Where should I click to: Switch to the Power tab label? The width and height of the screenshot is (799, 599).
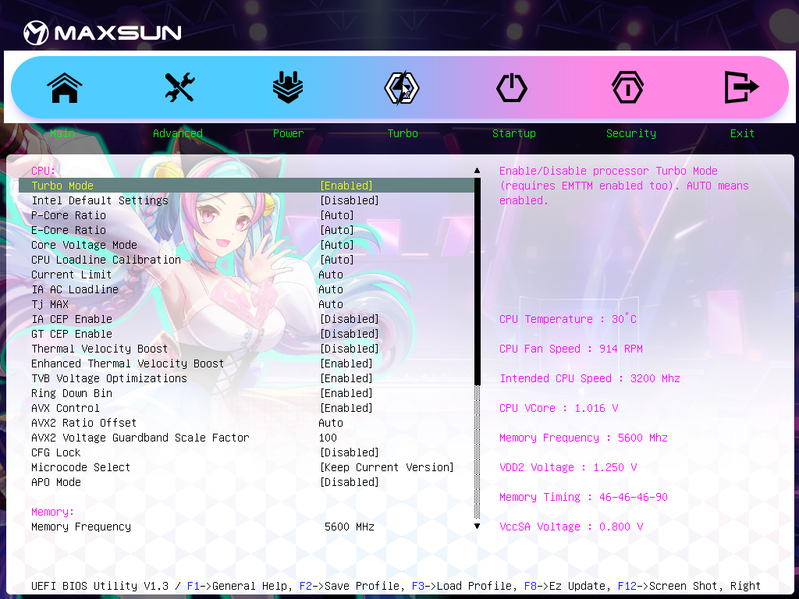(288, 133)
